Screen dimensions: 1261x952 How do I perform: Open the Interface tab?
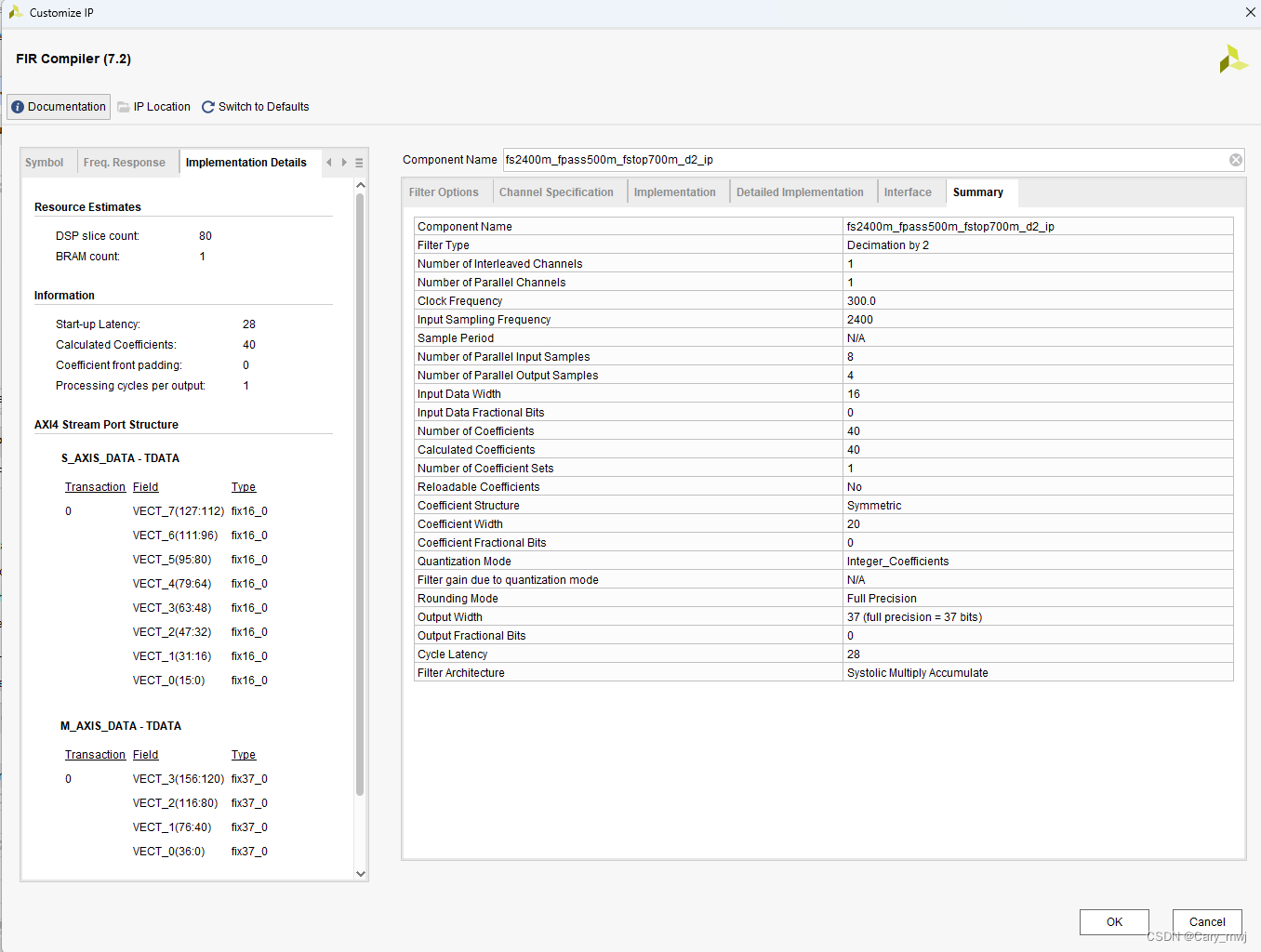pyautogui.click(x=908, y=192)
